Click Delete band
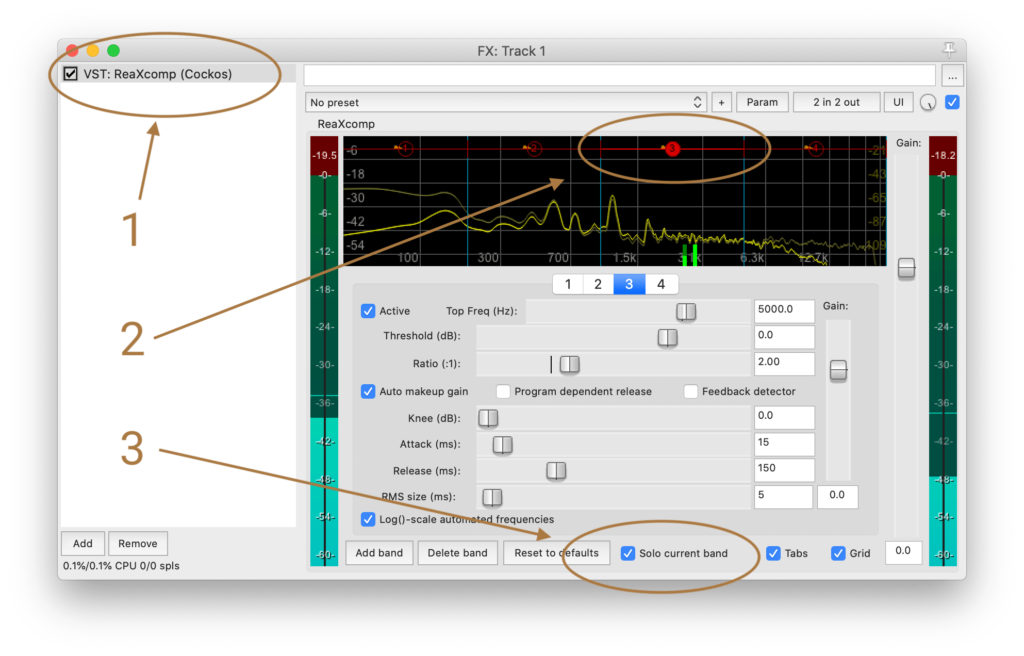This screenshot has height=656, width=1024. 457,553
